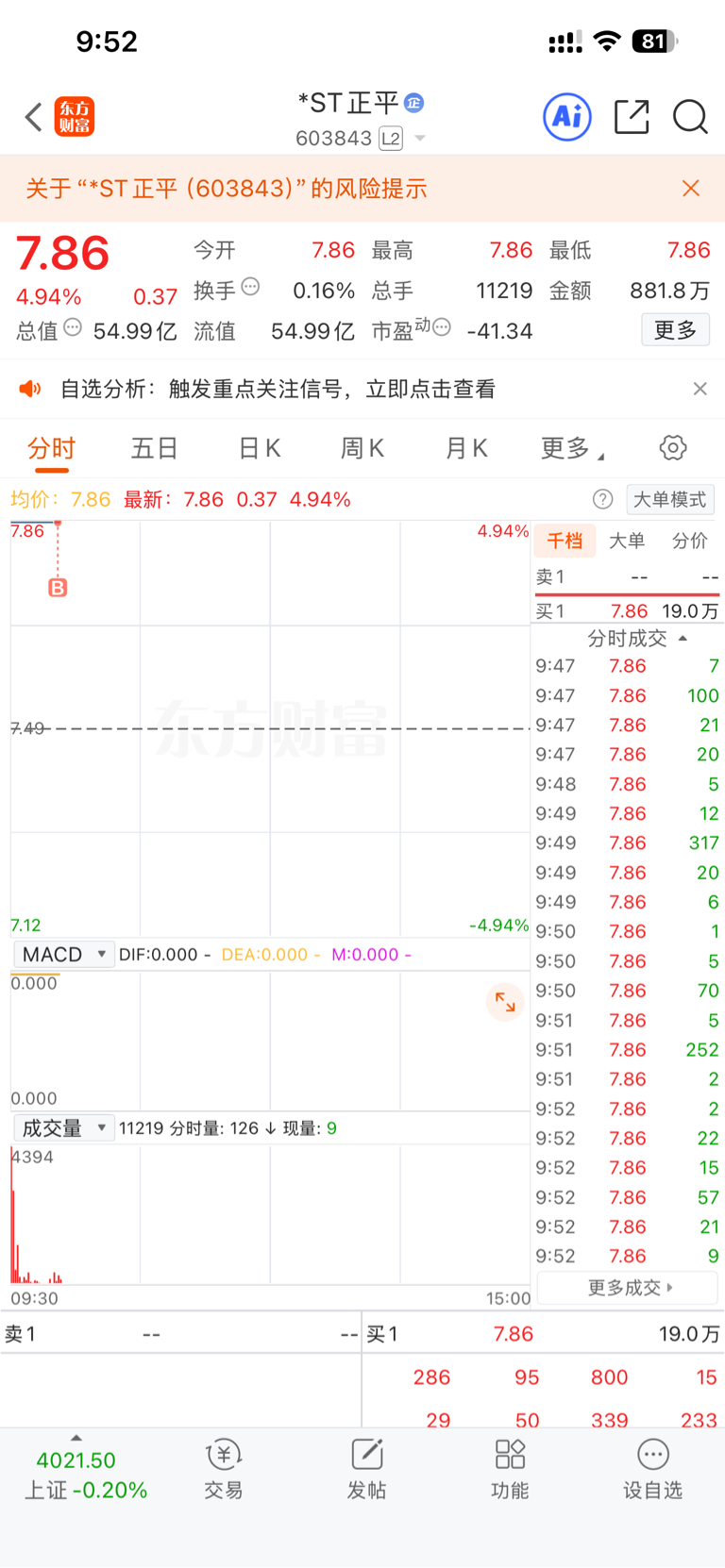The width and height of the screenshot is (725, 1568).
Task: Tap the share export icon
Action: tap(632, 117)
